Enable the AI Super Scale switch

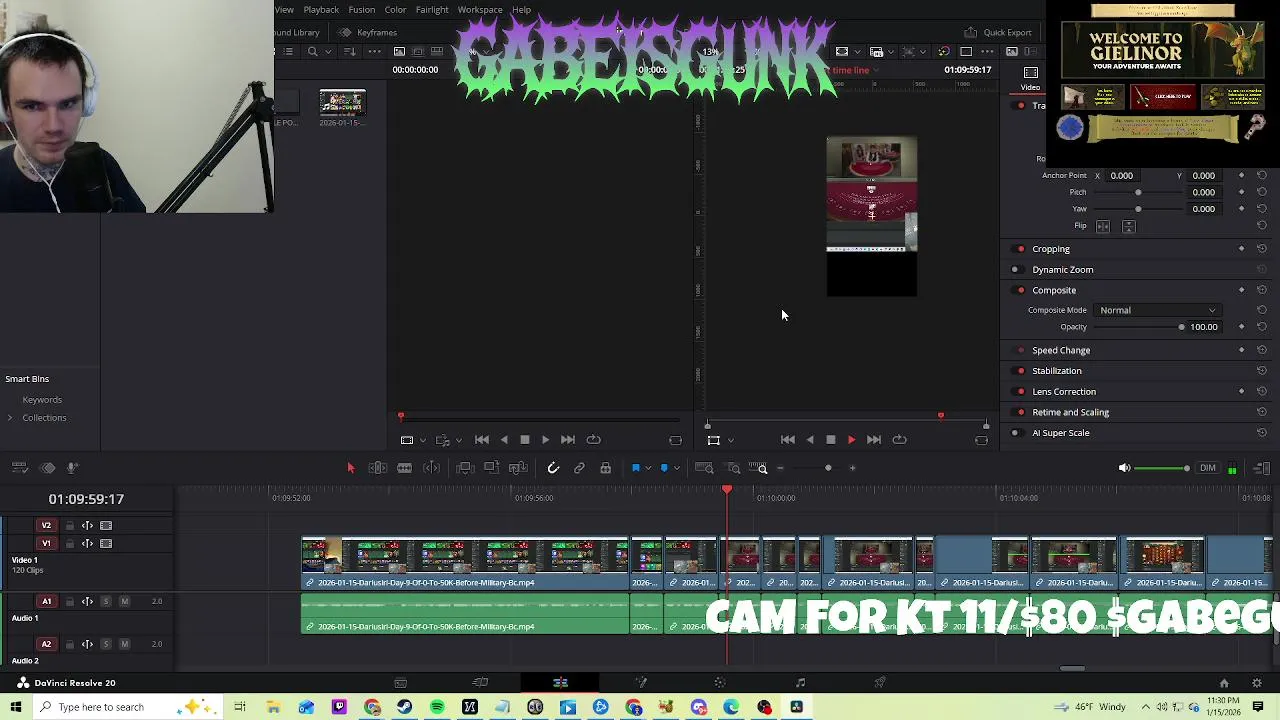1016,433
